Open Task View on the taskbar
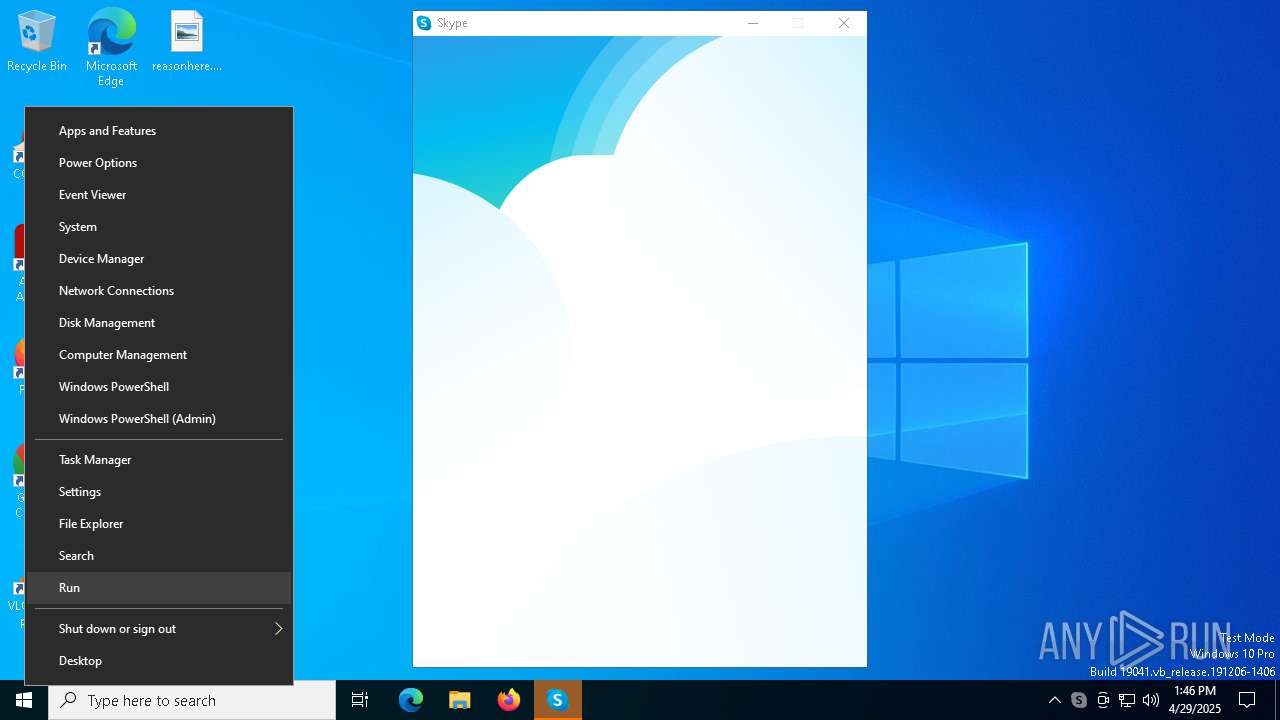The width and height of the screenshot is (1280, 720). click(x=360, y=700)
